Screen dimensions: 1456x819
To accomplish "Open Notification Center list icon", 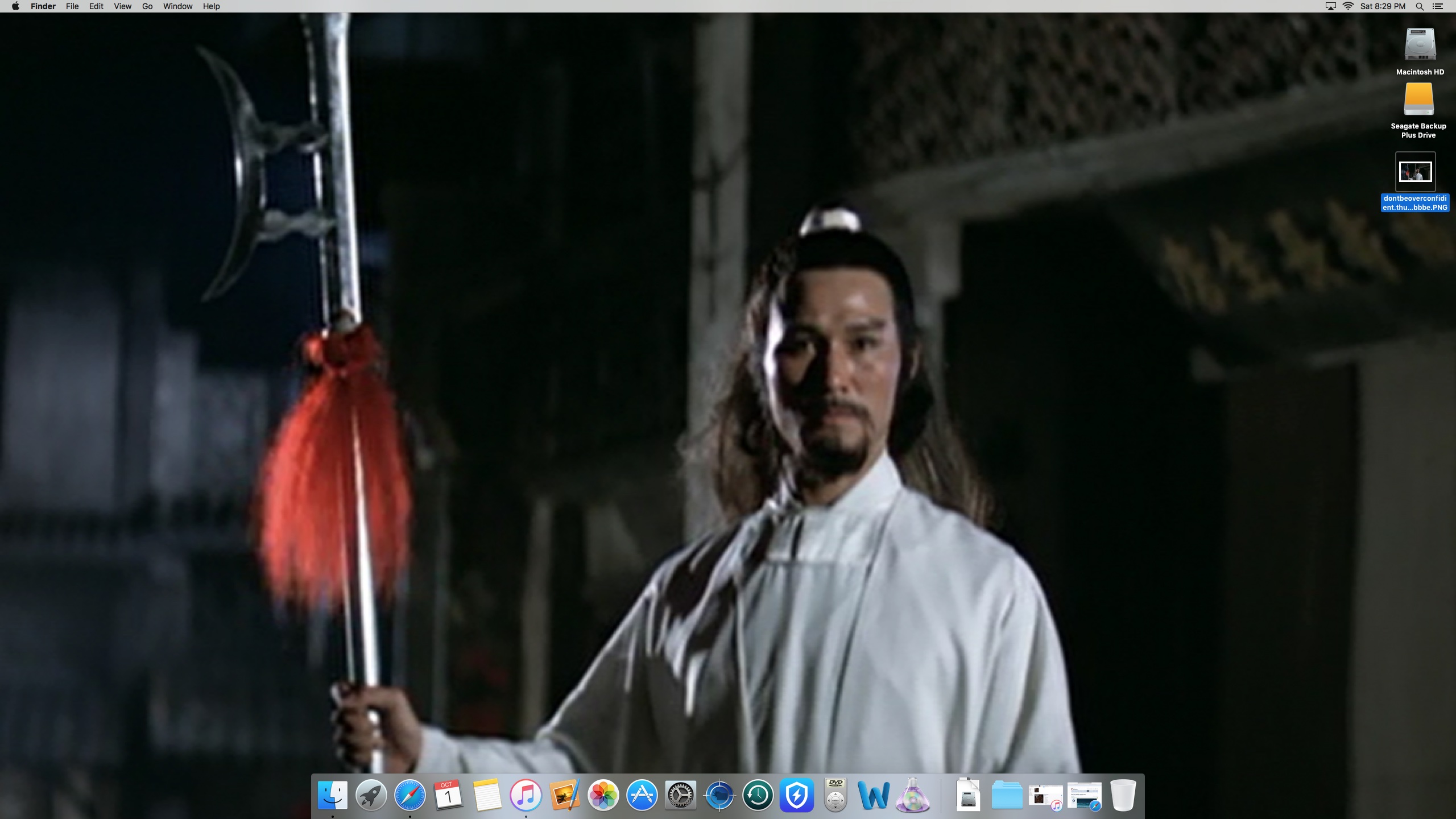I will (x=1437, y=6).
